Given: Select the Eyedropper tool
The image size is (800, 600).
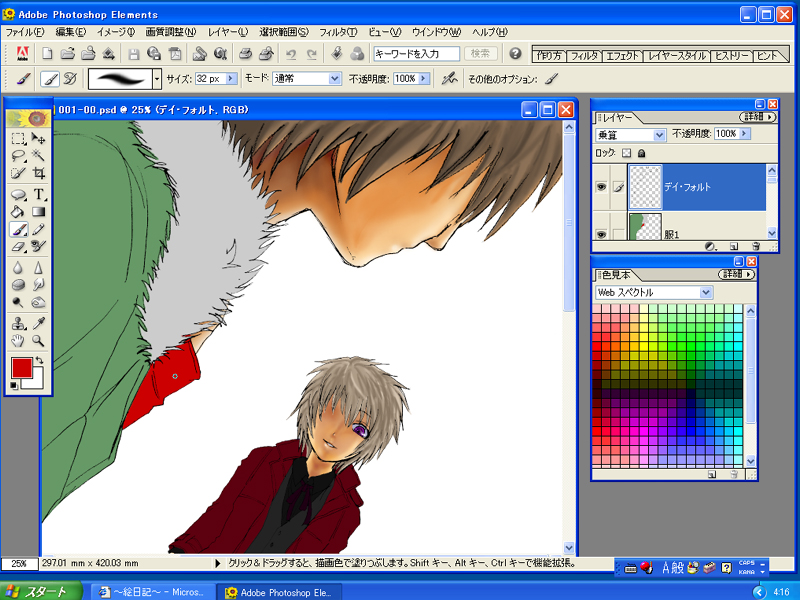Looking at the screenshot, I should [x=38, y=323].
